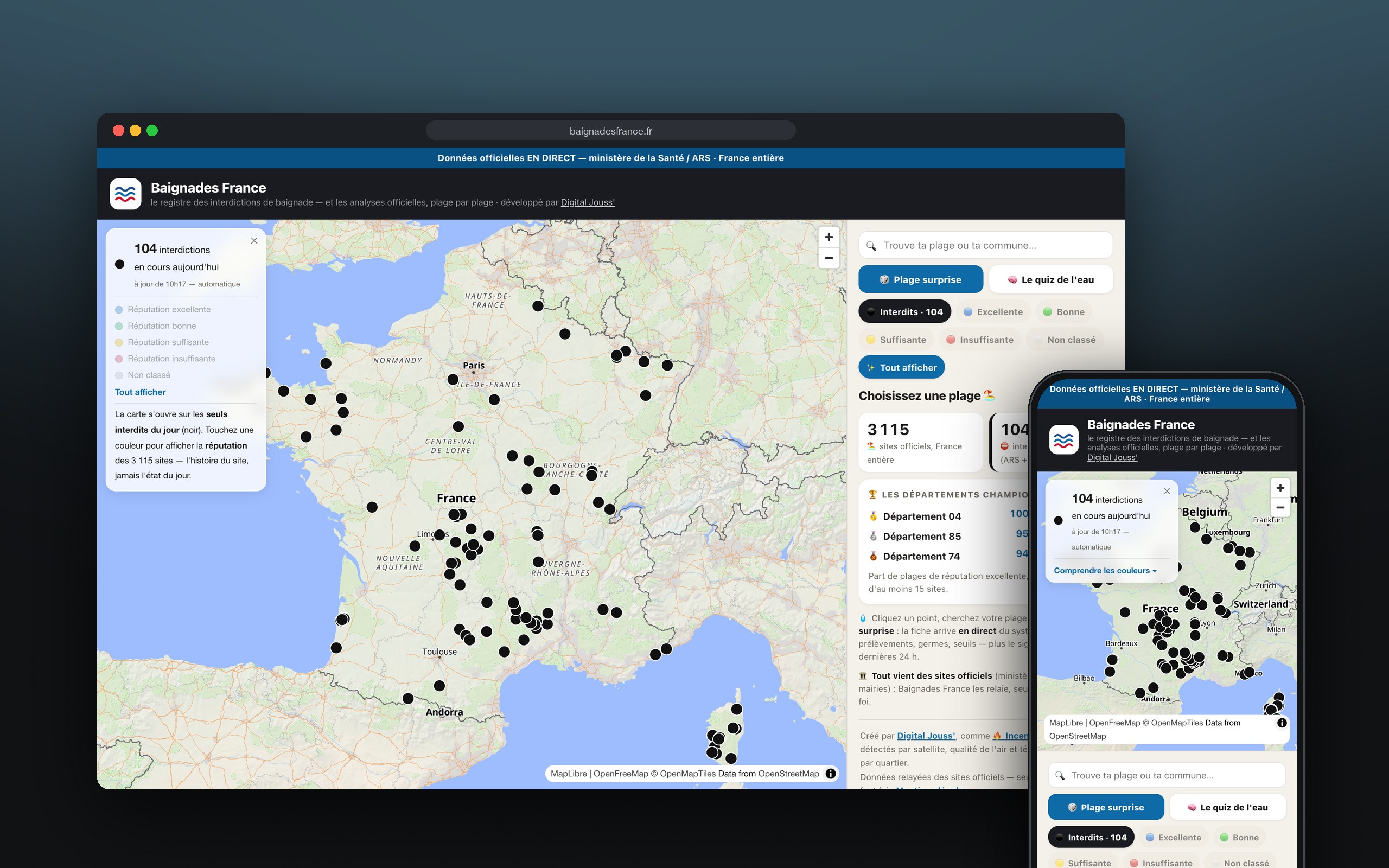Toggle Réputation insuffisante in the map legend
1389x868 pixels.
pos(165,359)
